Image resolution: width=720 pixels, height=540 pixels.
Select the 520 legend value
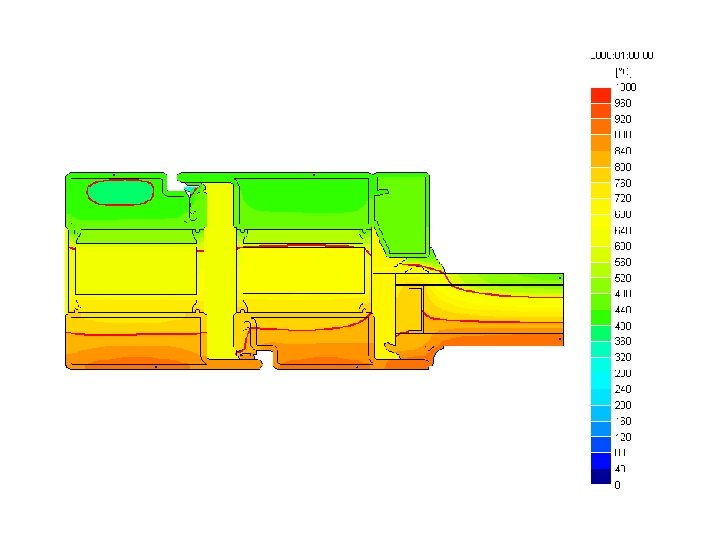[x=623, y=278]
